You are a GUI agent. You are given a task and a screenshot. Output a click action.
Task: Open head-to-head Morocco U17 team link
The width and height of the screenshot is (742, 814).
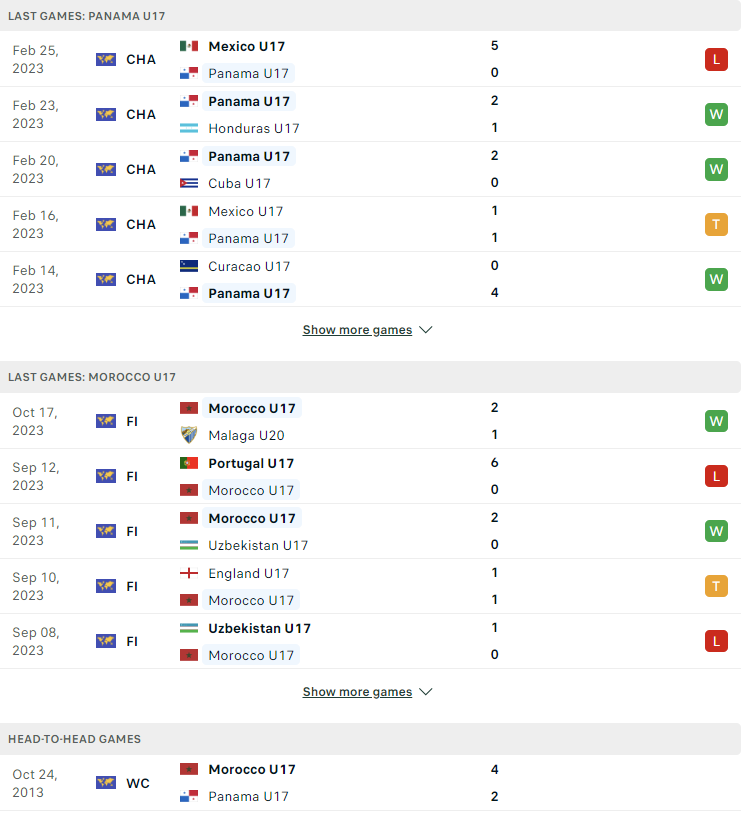point(252,769)
